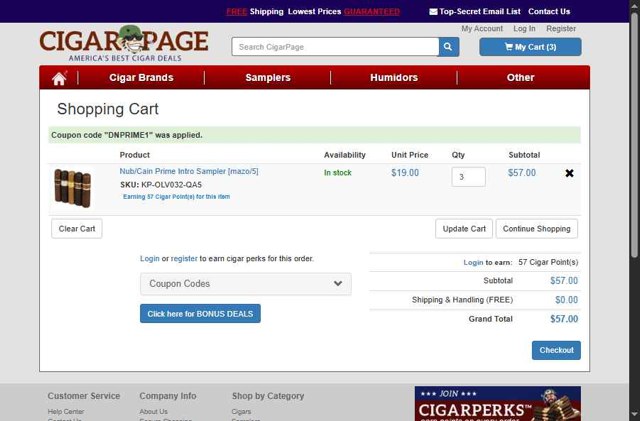Click the In stock availability text
Viewport: 640px width, 421px height.
coord(338,173)
